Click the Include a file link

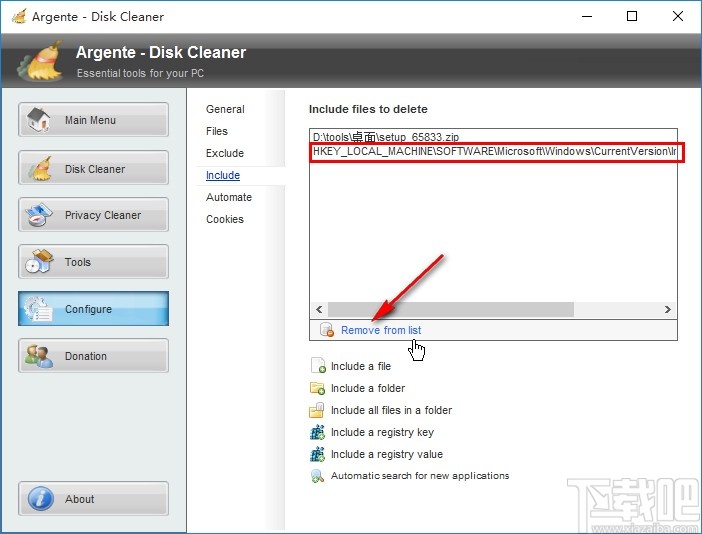361,366
